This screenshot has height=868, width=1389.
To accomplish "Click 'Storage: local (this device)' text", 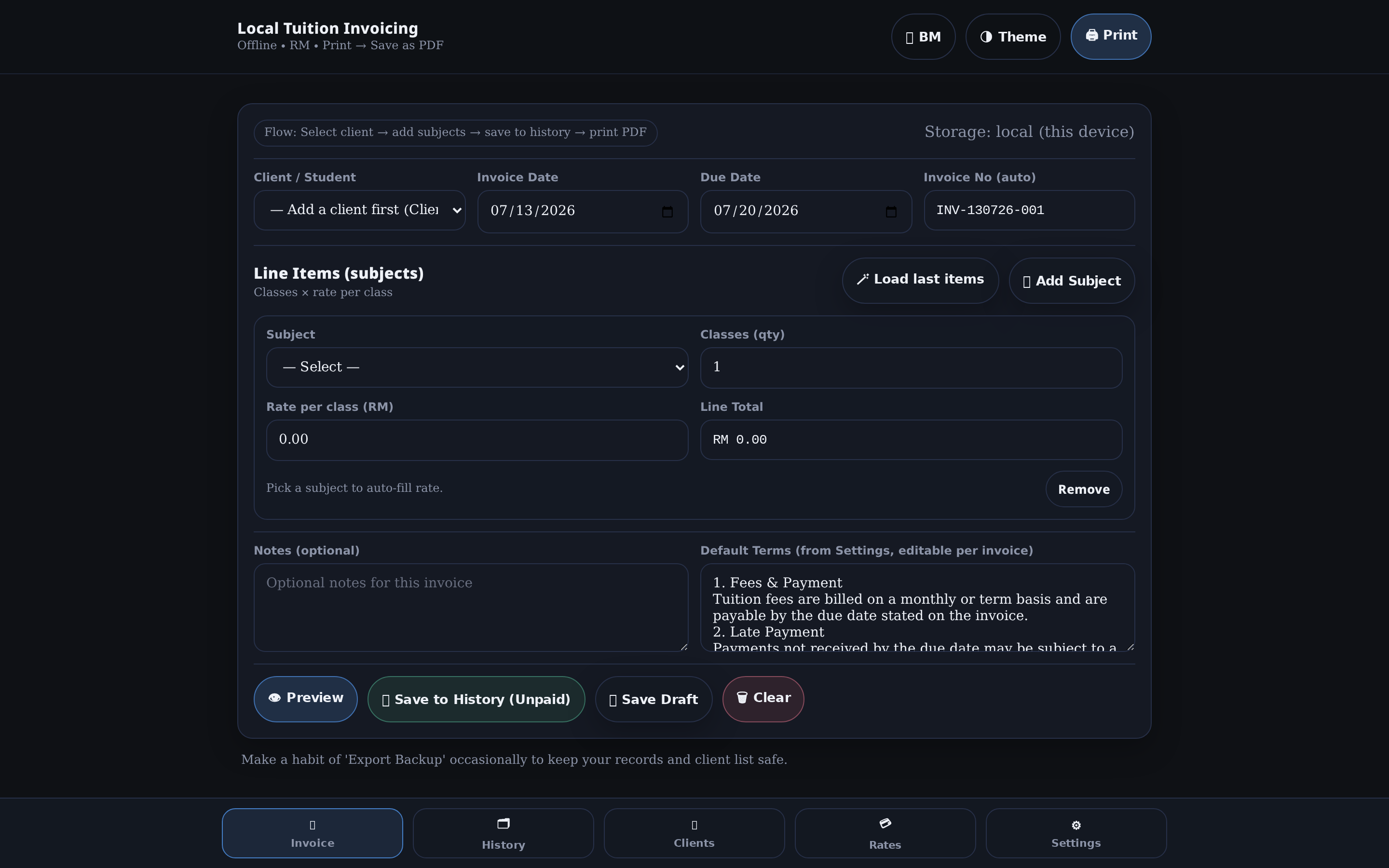I will tap(1029, 132).
